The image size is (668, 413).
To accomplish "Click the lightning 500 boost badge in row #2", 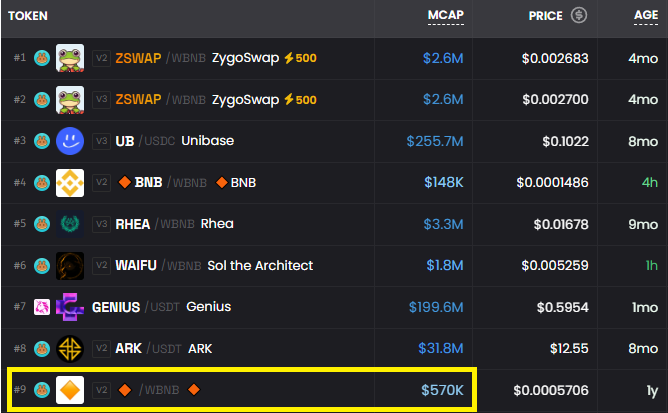I will (x=300, y=100).
